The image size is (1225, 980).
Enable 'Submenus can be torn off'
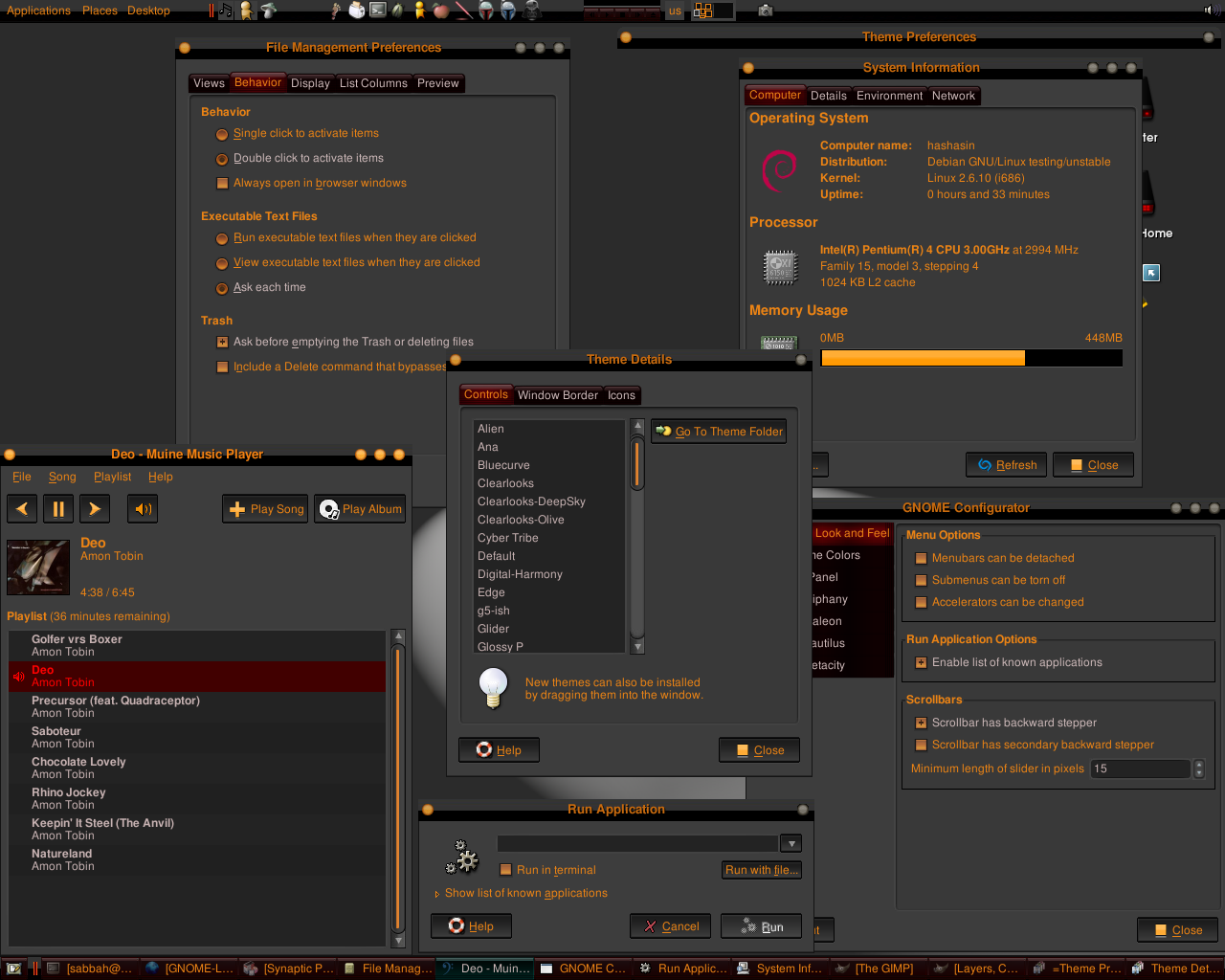point(990,581)
